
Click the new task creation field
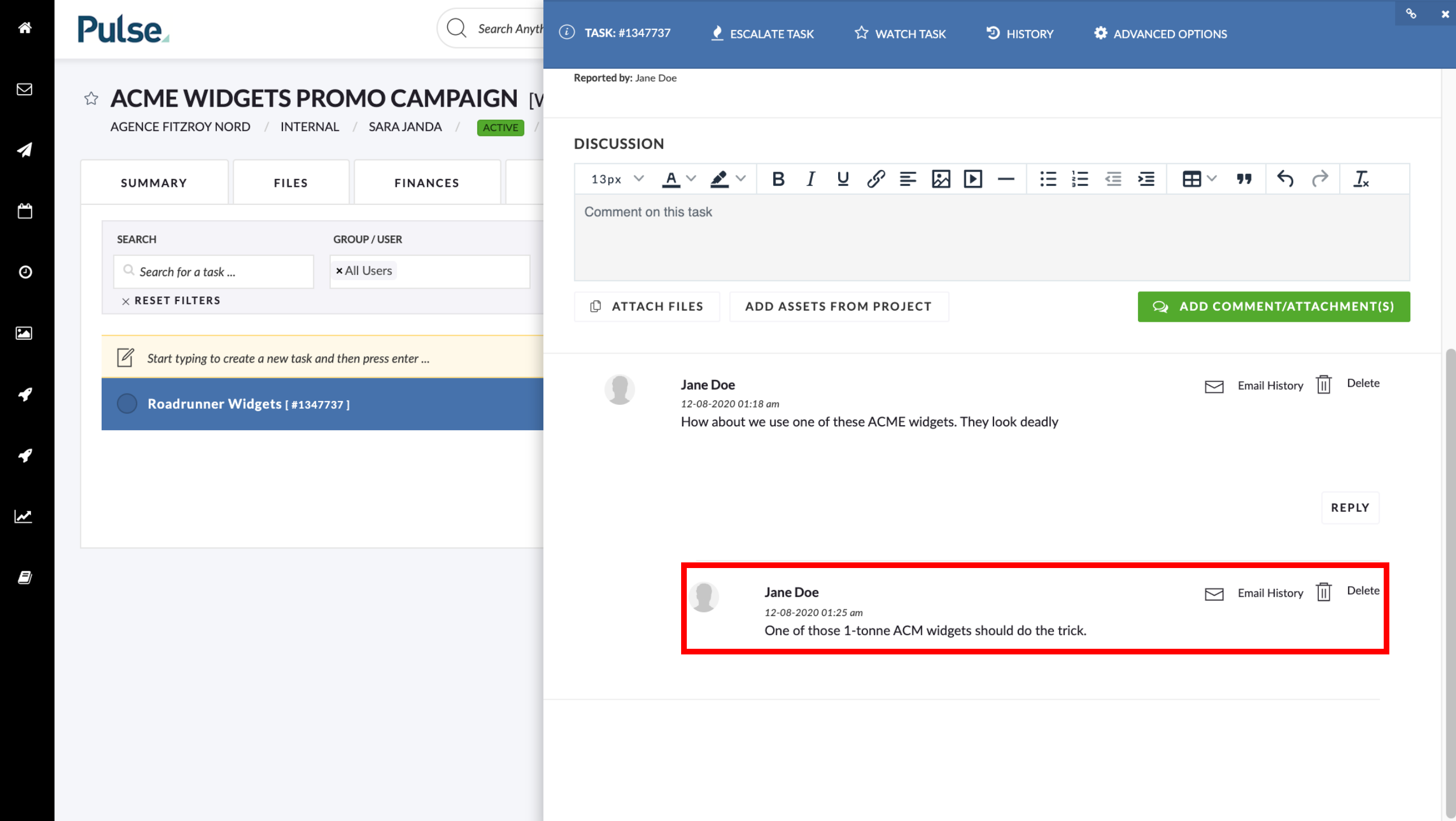point(322,357)
